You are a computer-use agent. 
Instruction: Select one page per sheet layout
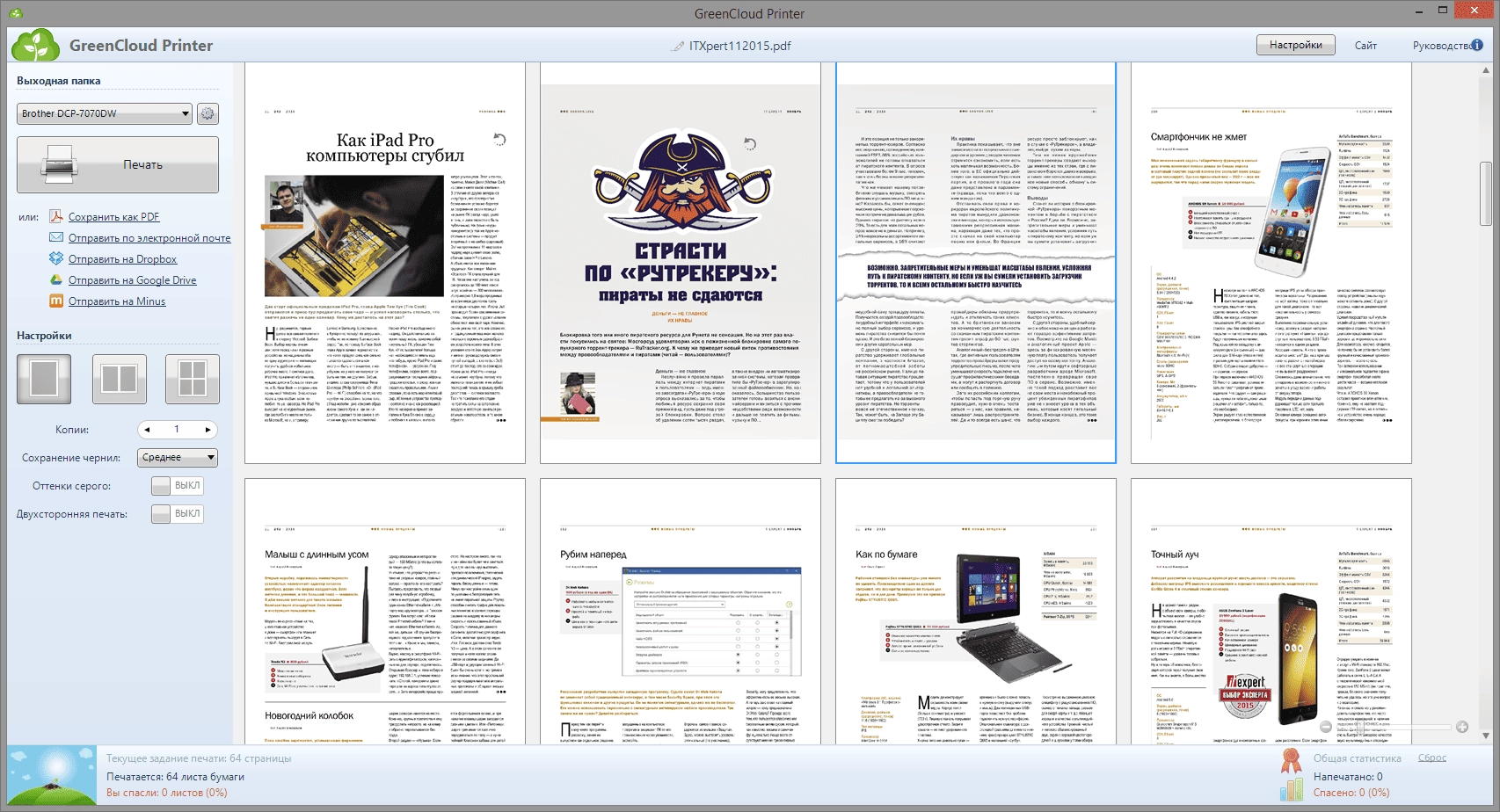[x=44, y=379]
